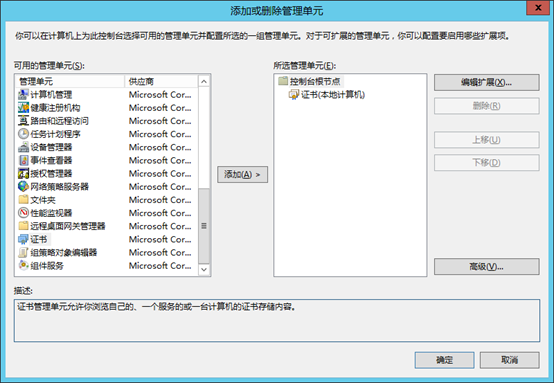Cancel the dialog with 取消
Screen dimensions: 554x383
click(509, 360)
